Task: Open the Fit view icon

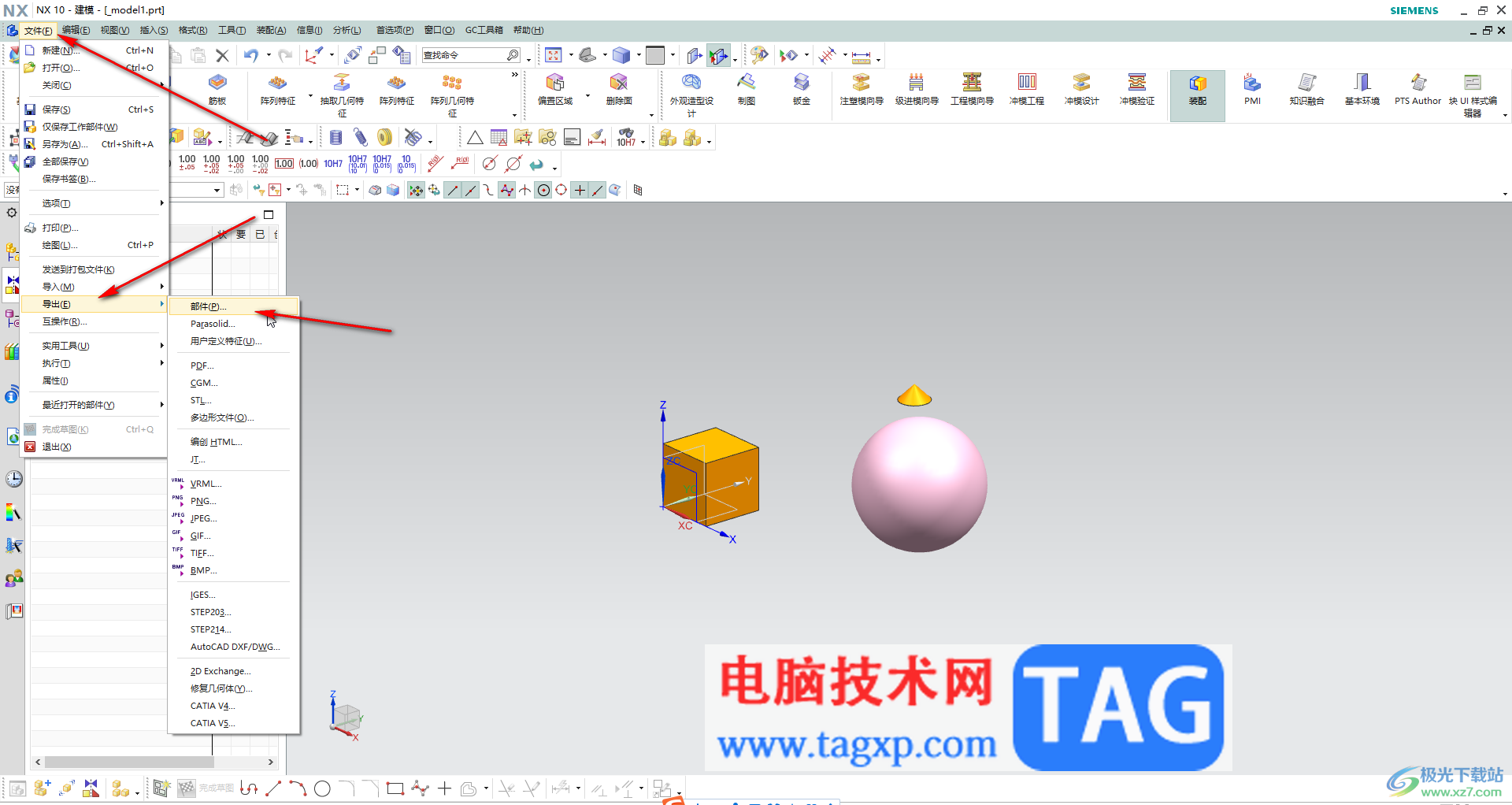Action: [554, 55]
